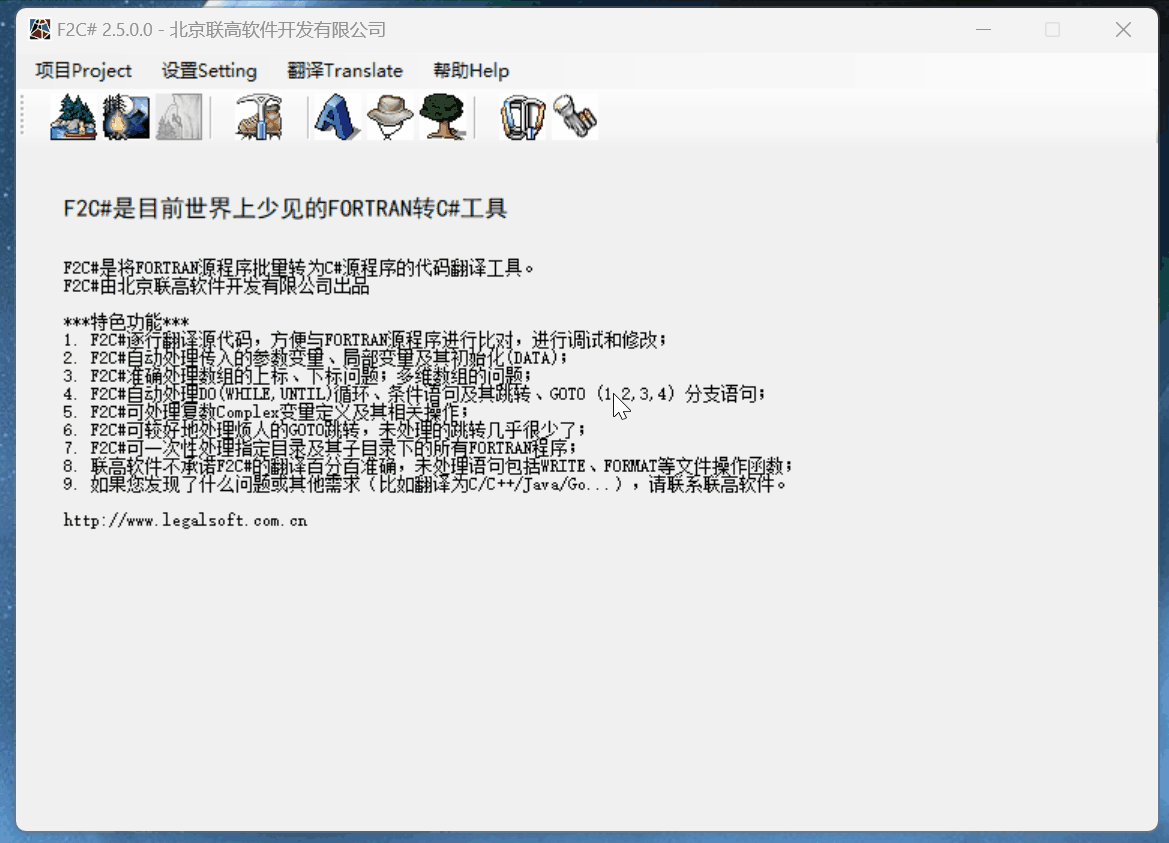
Task: Click the http://www.legalsoft.com.cn URL text
Action: tap(185, 520)
